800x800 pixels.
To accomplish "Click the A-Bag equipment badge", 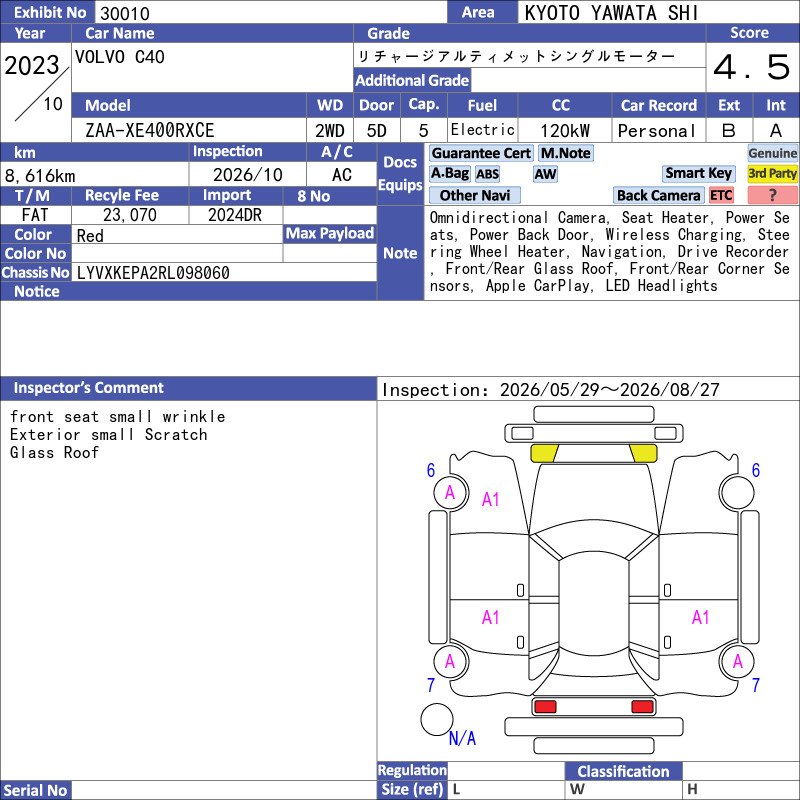I will point(449,173).
